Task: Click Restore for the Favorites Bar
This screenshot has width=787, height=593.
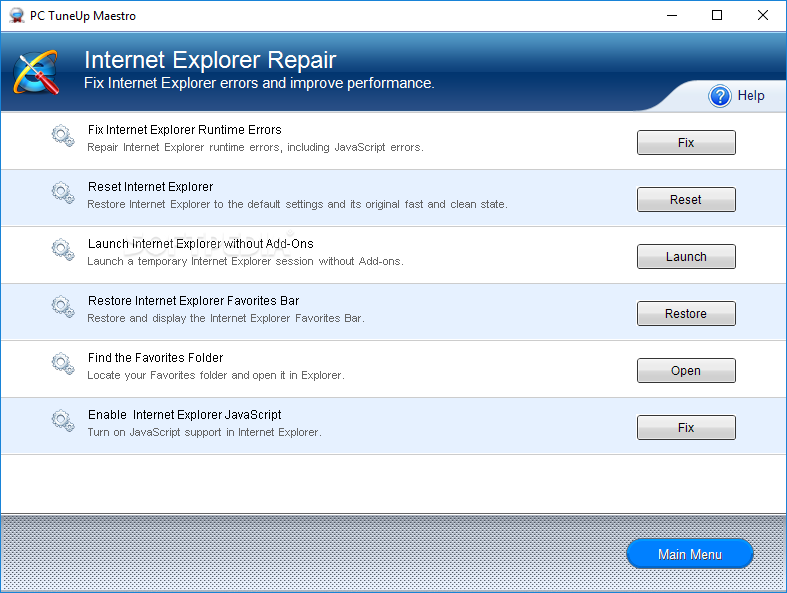Action: (x=686, y=314)
